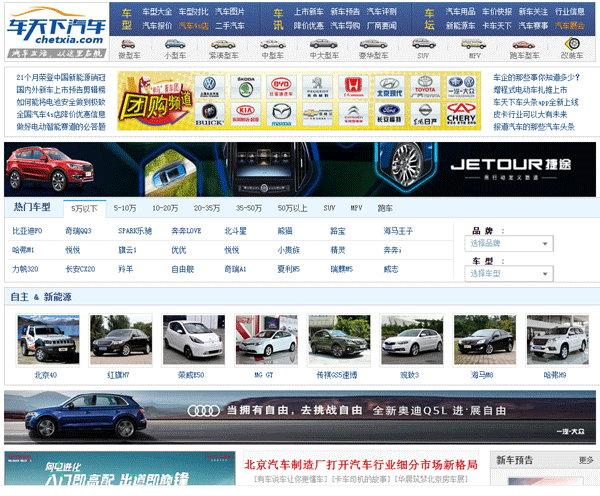Open the 北京40 car thumbnail

(x=48, y=339)
